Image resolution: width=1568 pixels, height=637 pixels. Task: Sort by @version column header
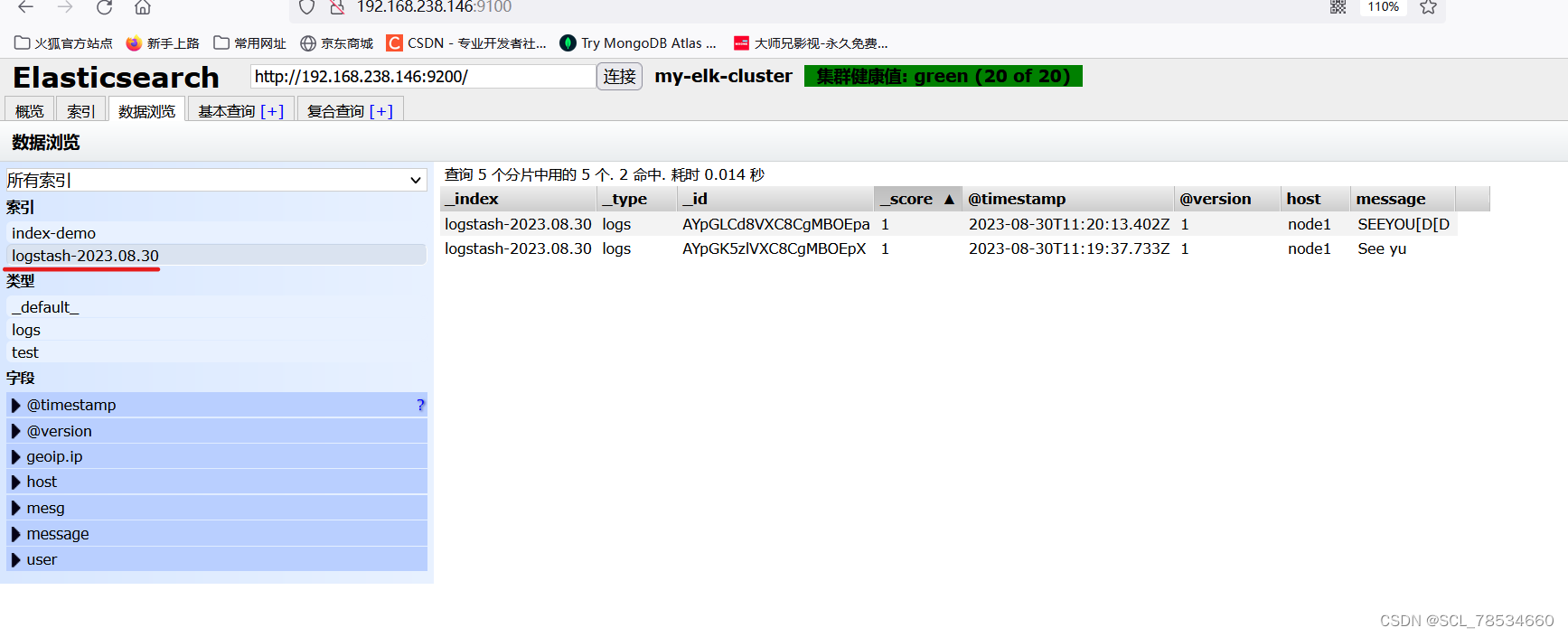1227,199
